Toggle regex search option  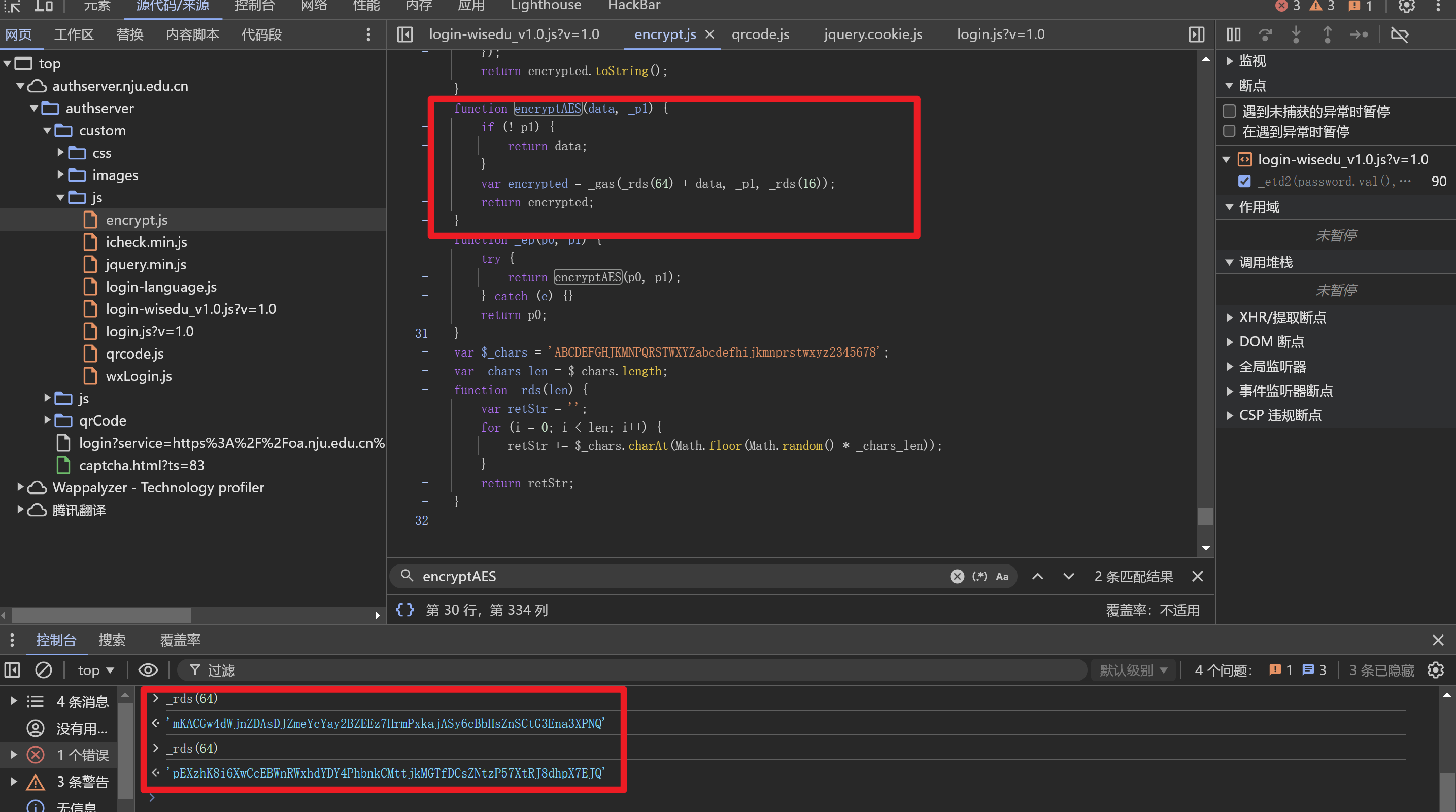pos(979,576)
